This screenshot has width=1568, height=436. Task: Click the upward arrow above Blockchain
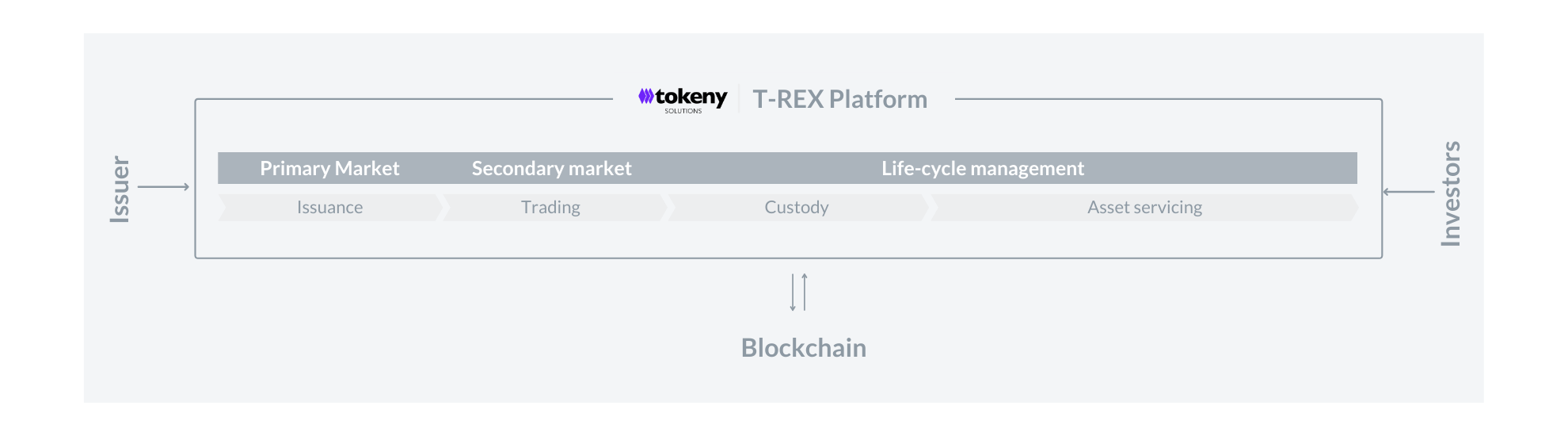point(805,292)
